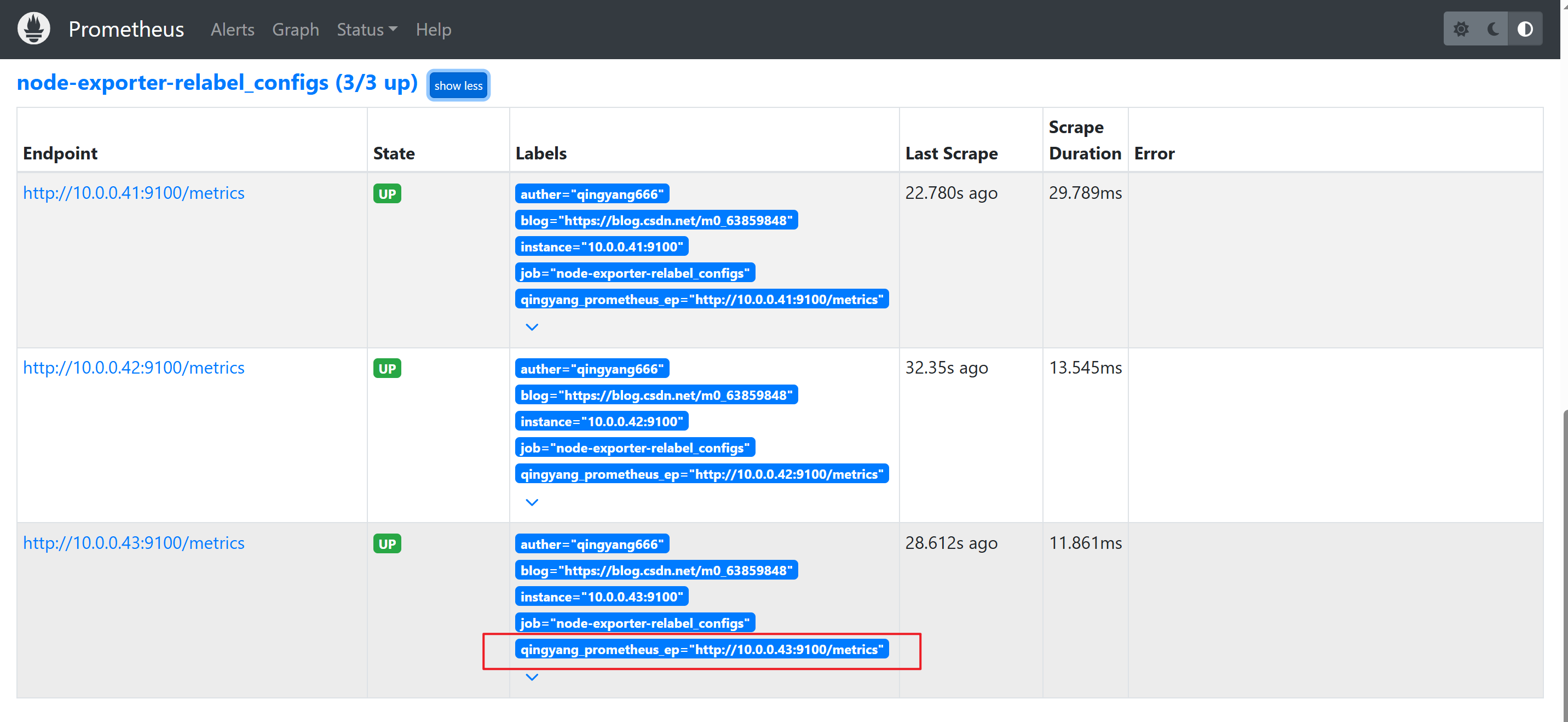Select the browser-preferred half-circle theme icon
The image size is (1568, 722).
1525,28
